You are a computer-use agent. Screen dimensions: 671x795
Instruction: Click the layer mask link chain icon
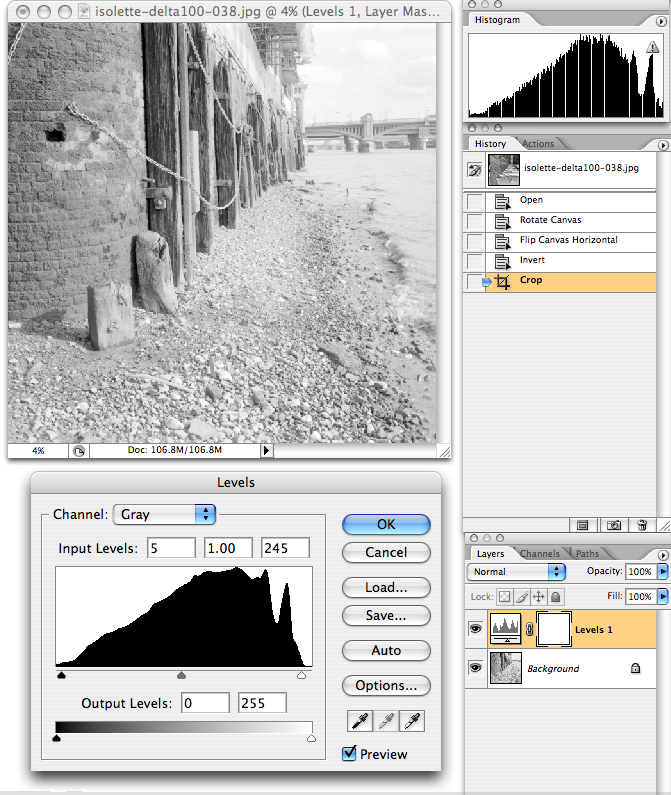[529, 629]
